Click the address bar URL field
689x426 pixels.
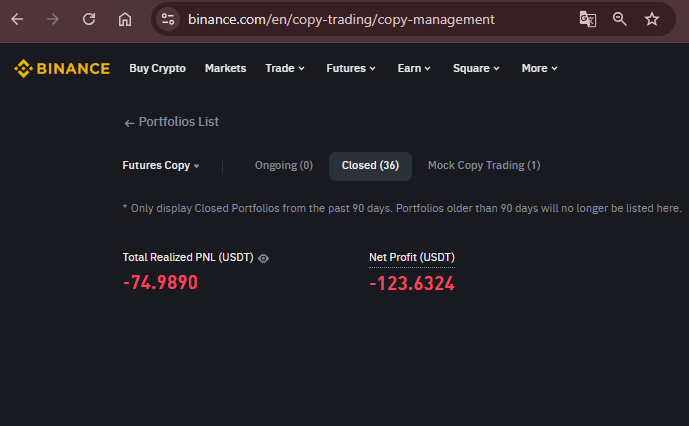tap(341, 19)
